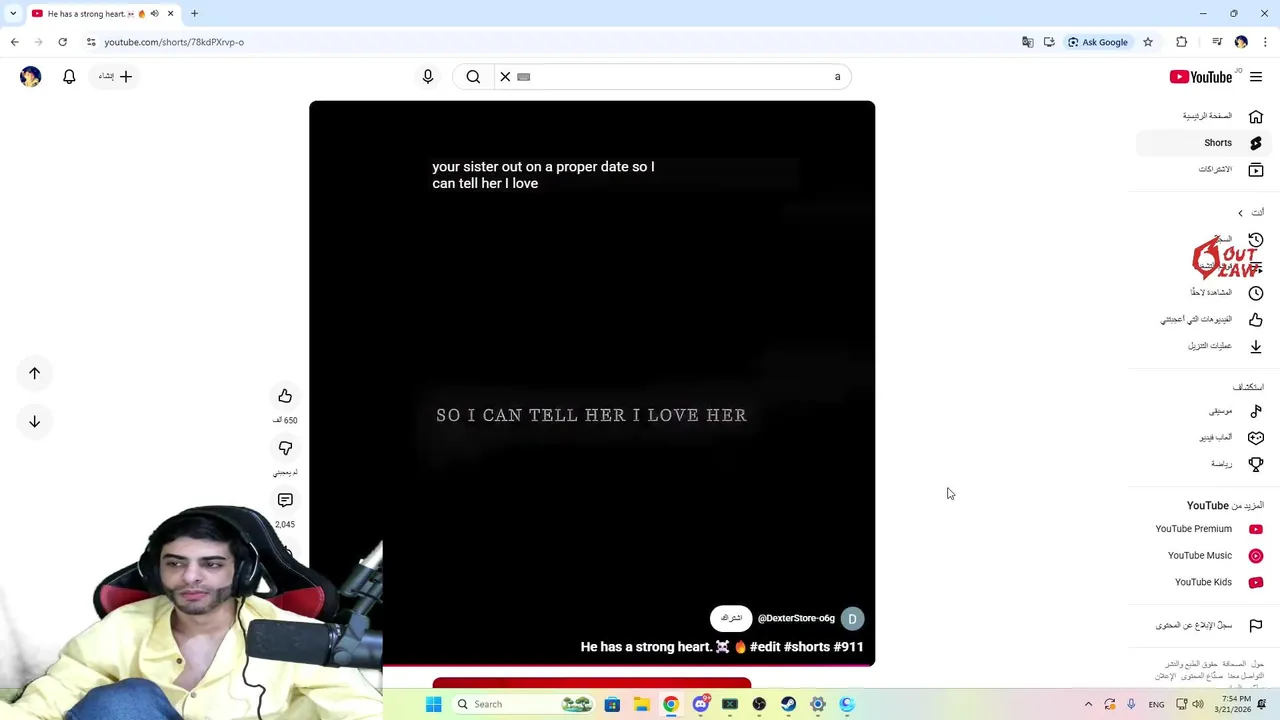This screenshot has height=720, width=1280.
Task: Click the #911 hashtag in title
Action: pos(848,647)
